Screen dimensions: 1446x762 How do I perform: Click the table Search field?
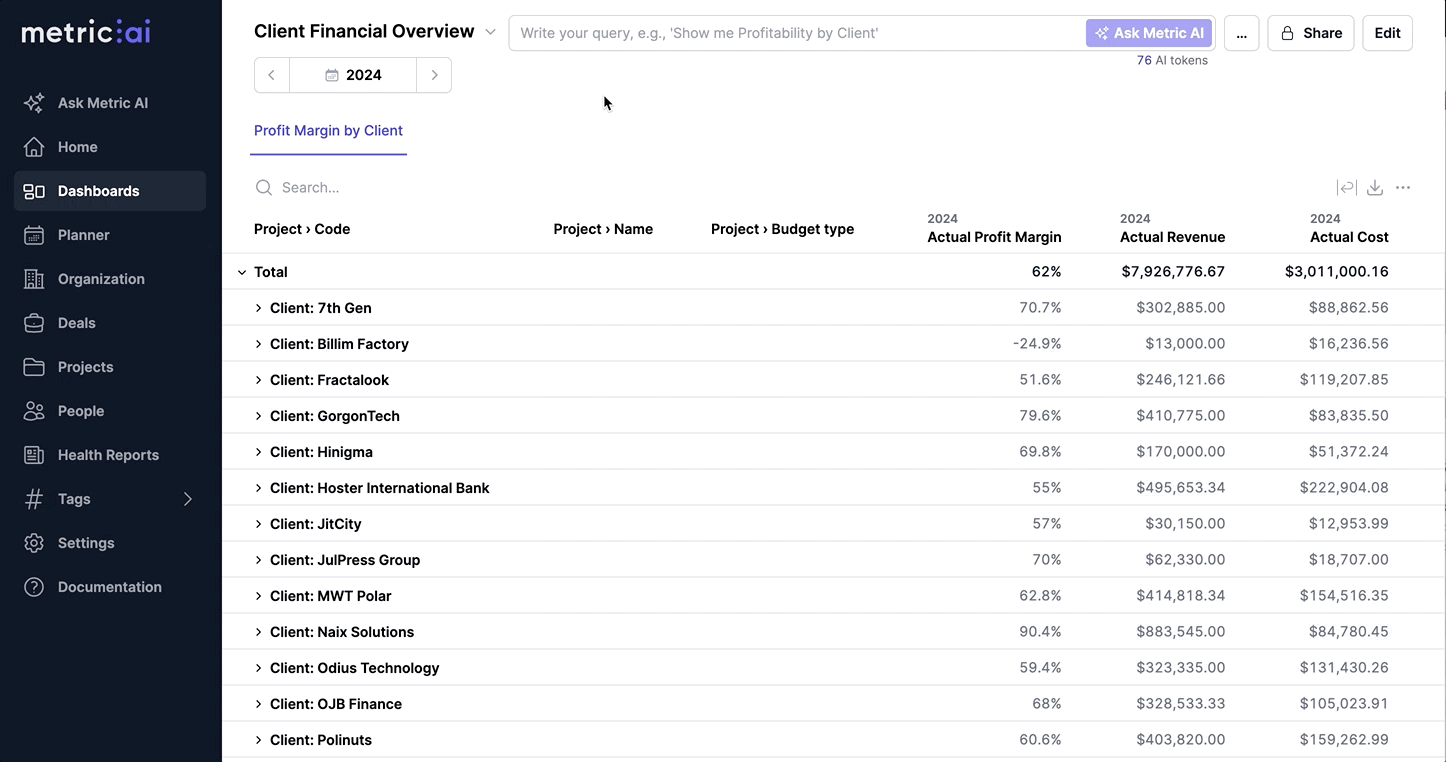400,188
